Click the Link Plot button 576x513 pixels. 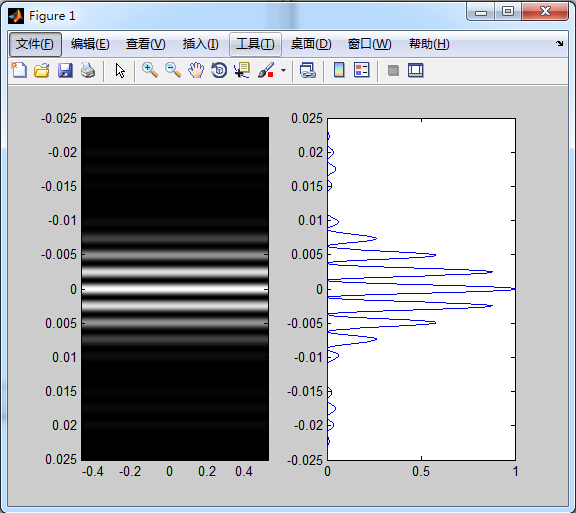[x=308, y=70]
